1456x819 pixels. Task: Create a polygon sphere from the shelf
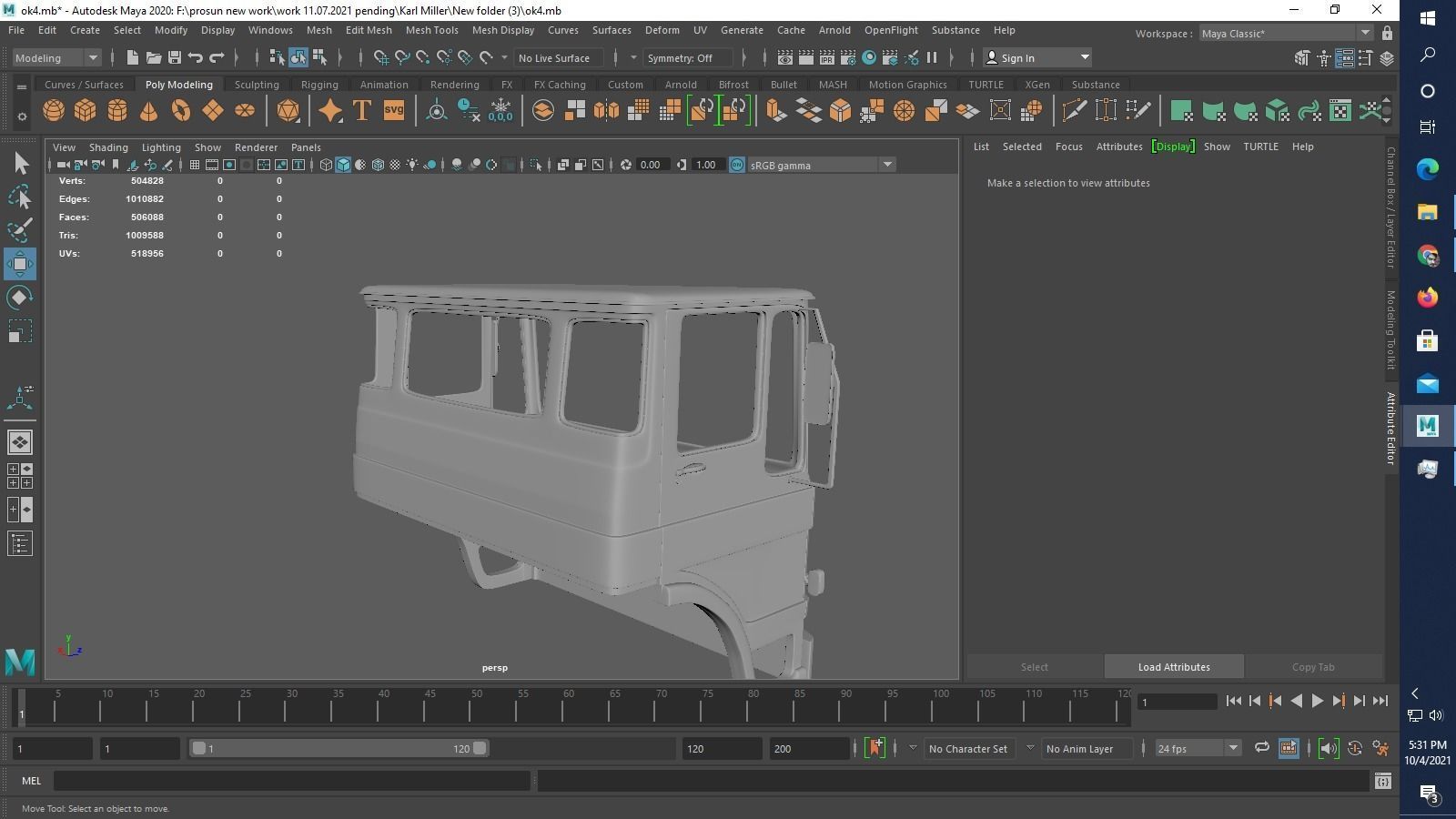(54, 111)
